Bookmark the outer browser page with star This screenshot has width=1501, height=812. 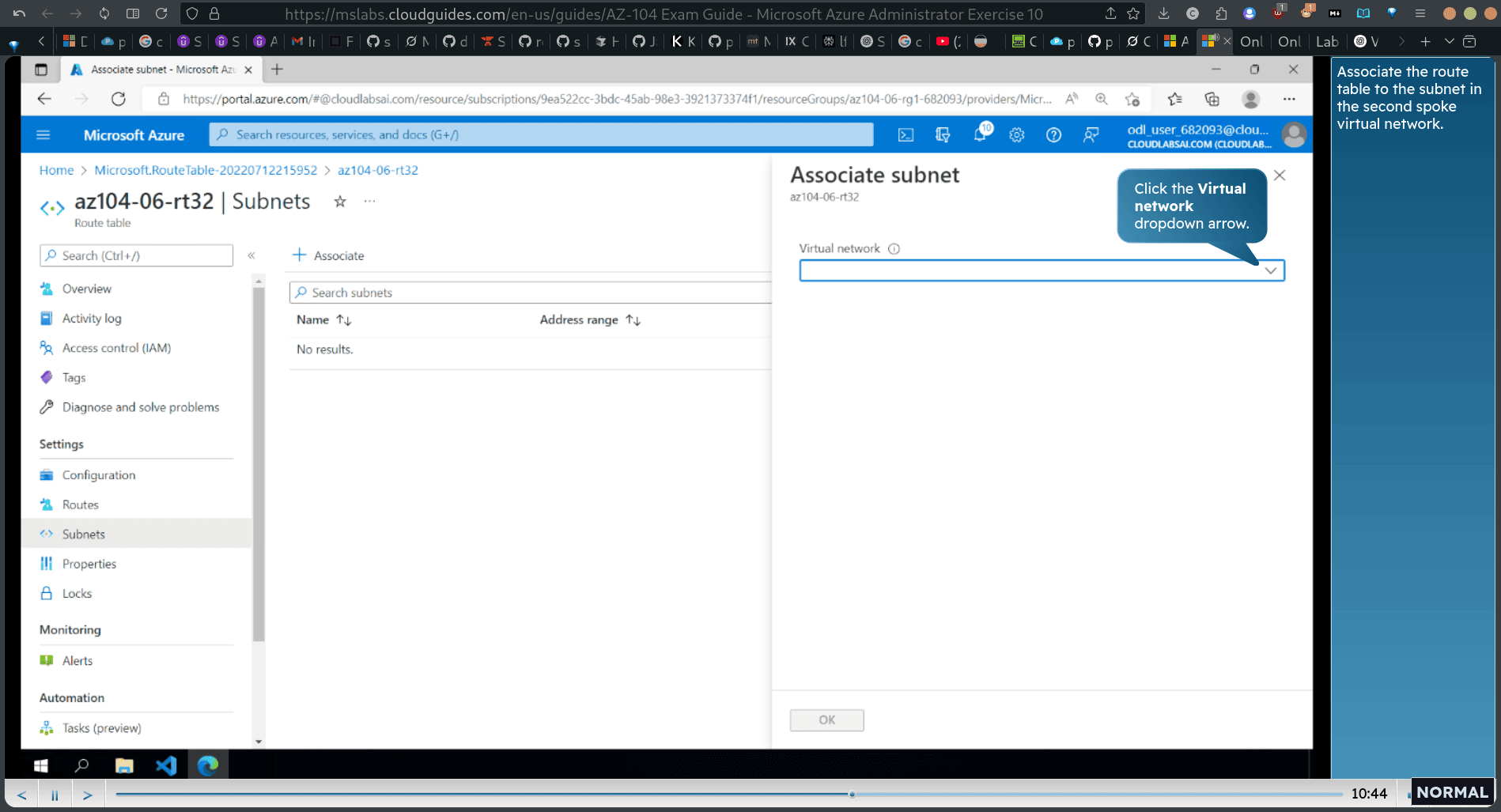[x=1133, y=13]
